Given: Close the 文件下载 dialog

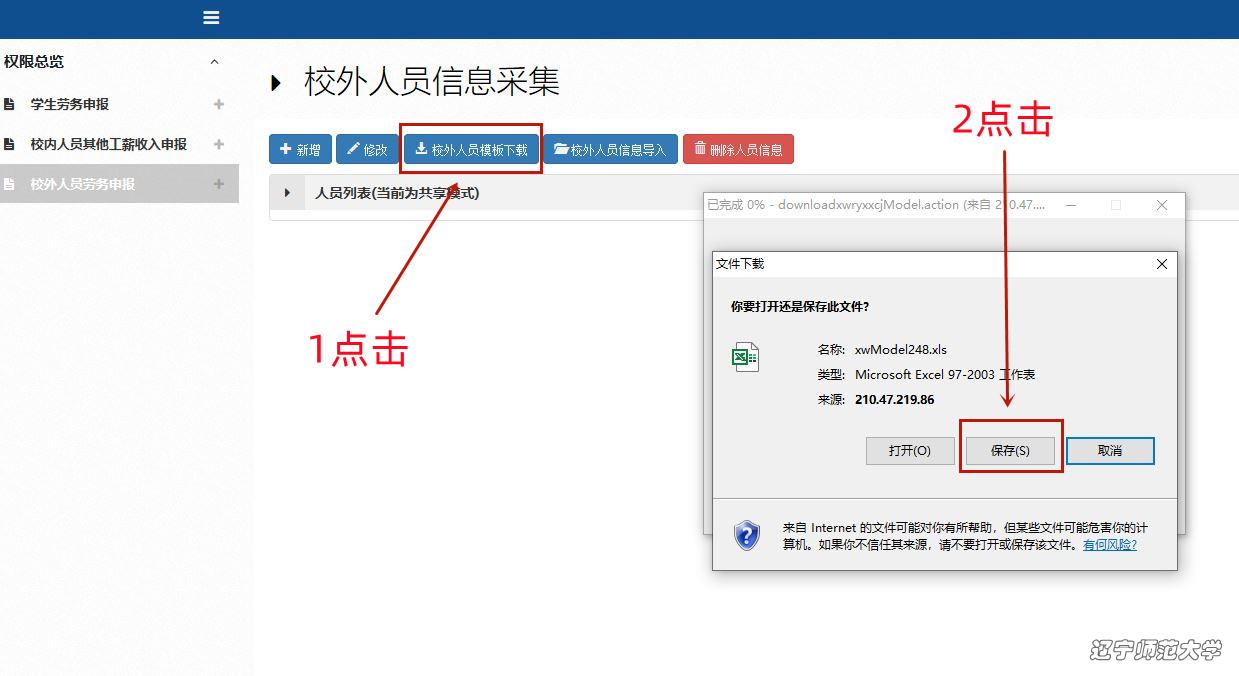Looking at the screenshot, I should [1161, 264].
